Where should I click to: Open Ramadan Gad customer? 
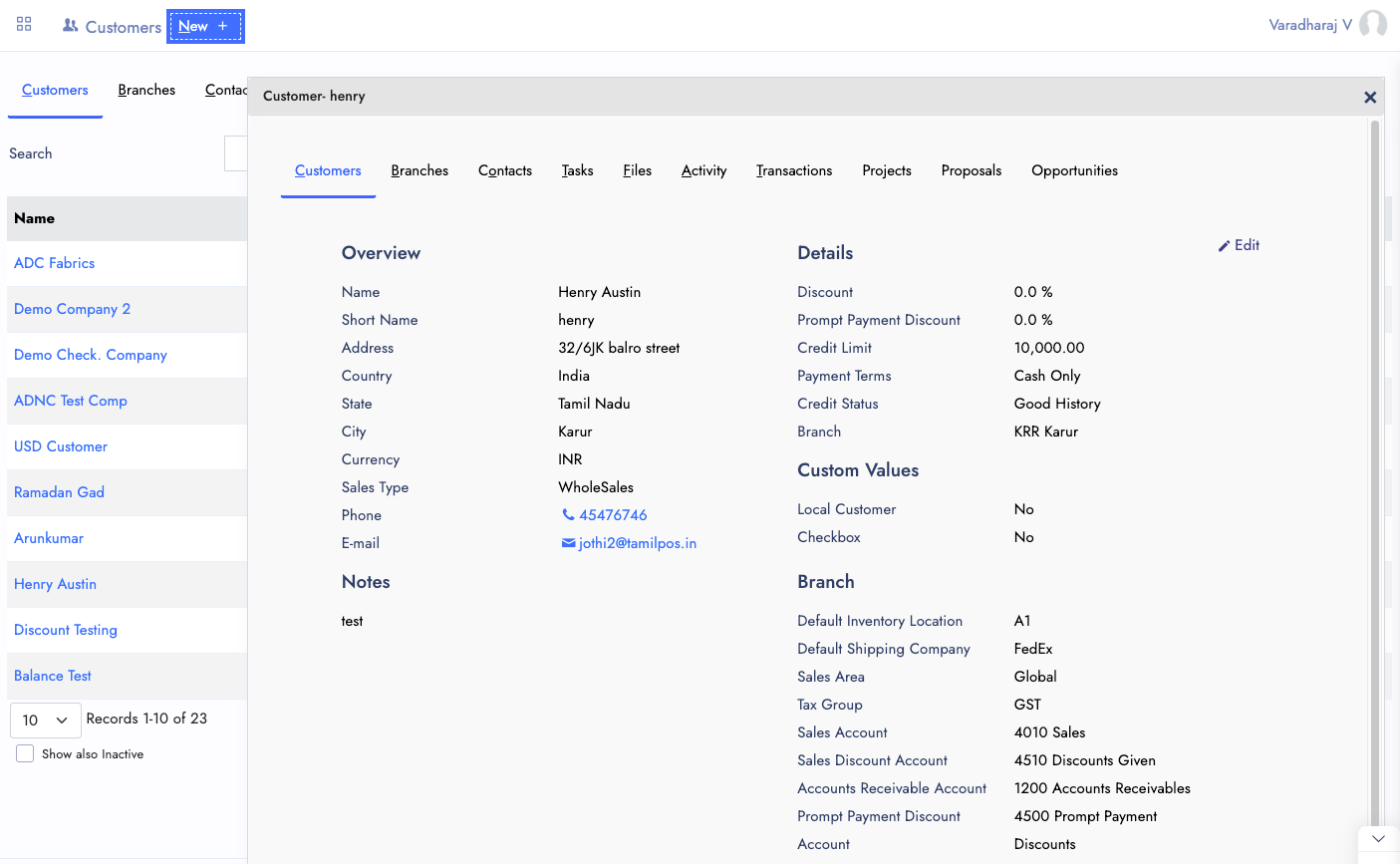59,492
